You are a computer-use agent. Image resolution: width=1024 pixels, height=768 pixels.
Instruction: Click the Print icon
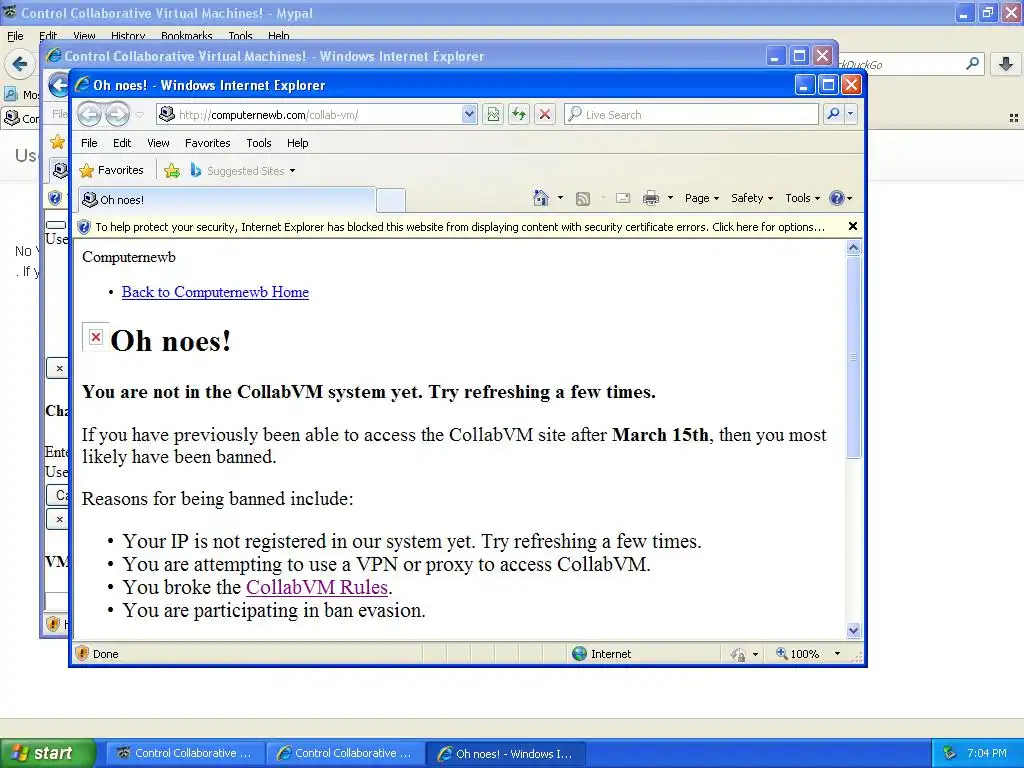click(x=650, y=199)
